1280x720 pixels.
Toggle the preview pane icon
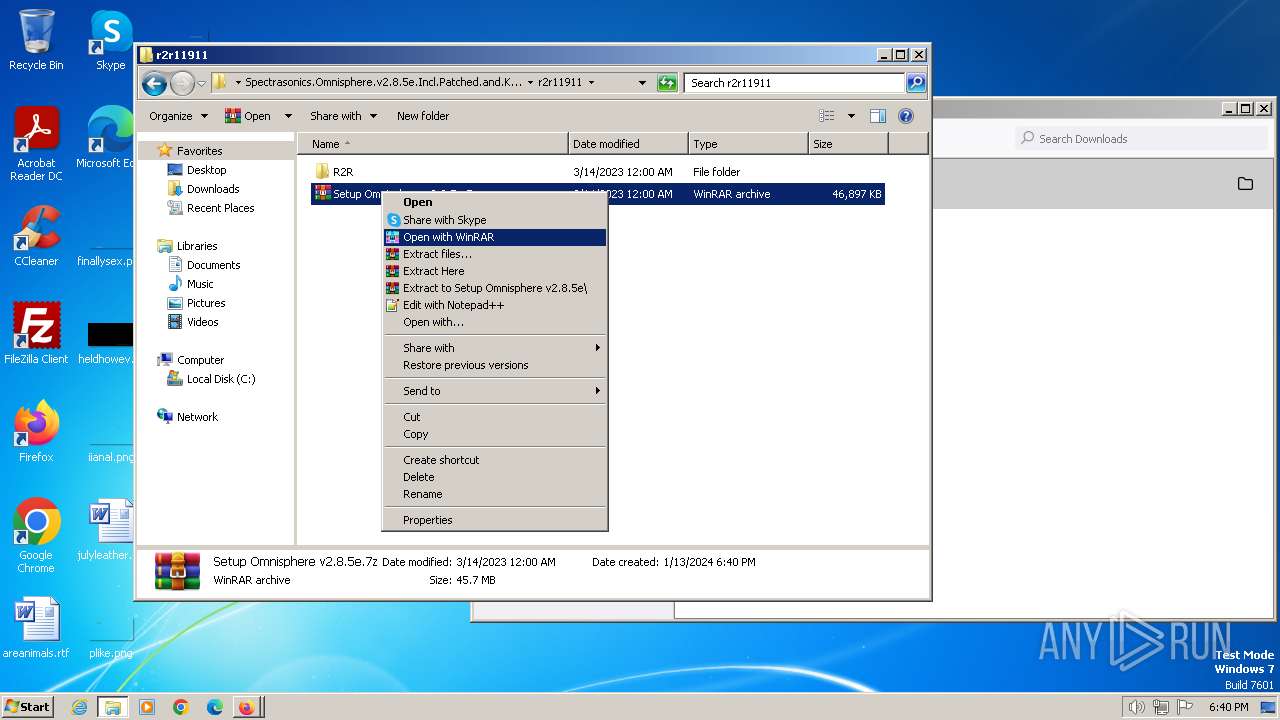878,116
